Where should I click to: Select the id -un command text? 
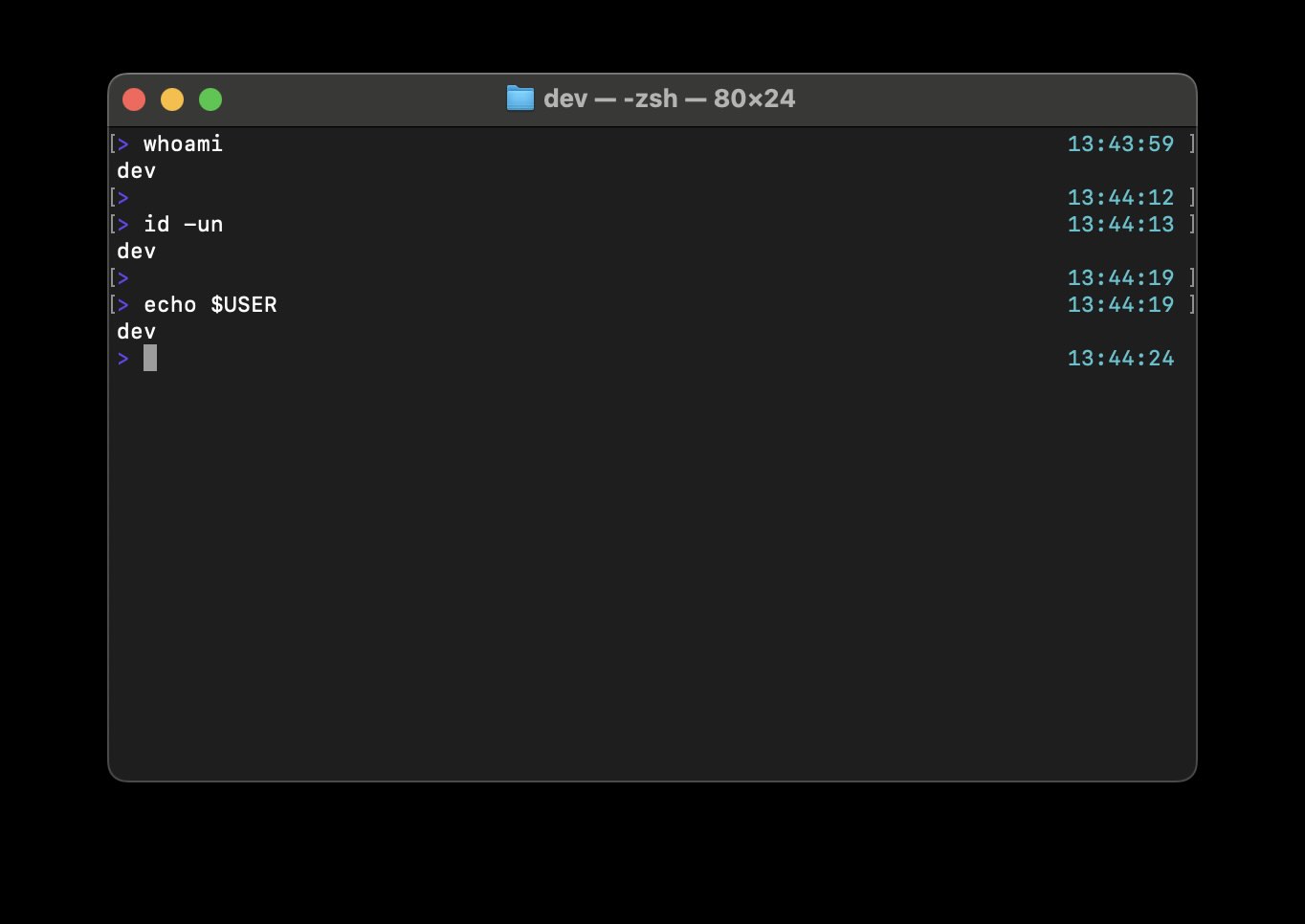coord(183,224)
